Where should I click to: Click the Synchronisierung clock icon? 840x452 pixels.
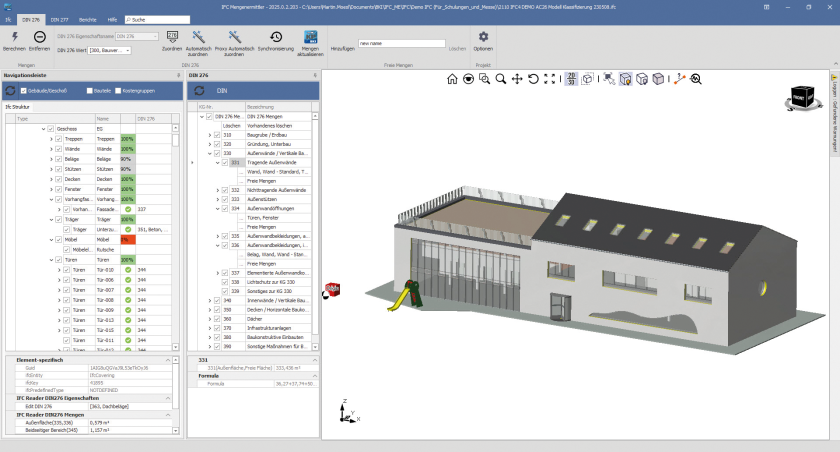pyautogui.click(x=276, y=37)
